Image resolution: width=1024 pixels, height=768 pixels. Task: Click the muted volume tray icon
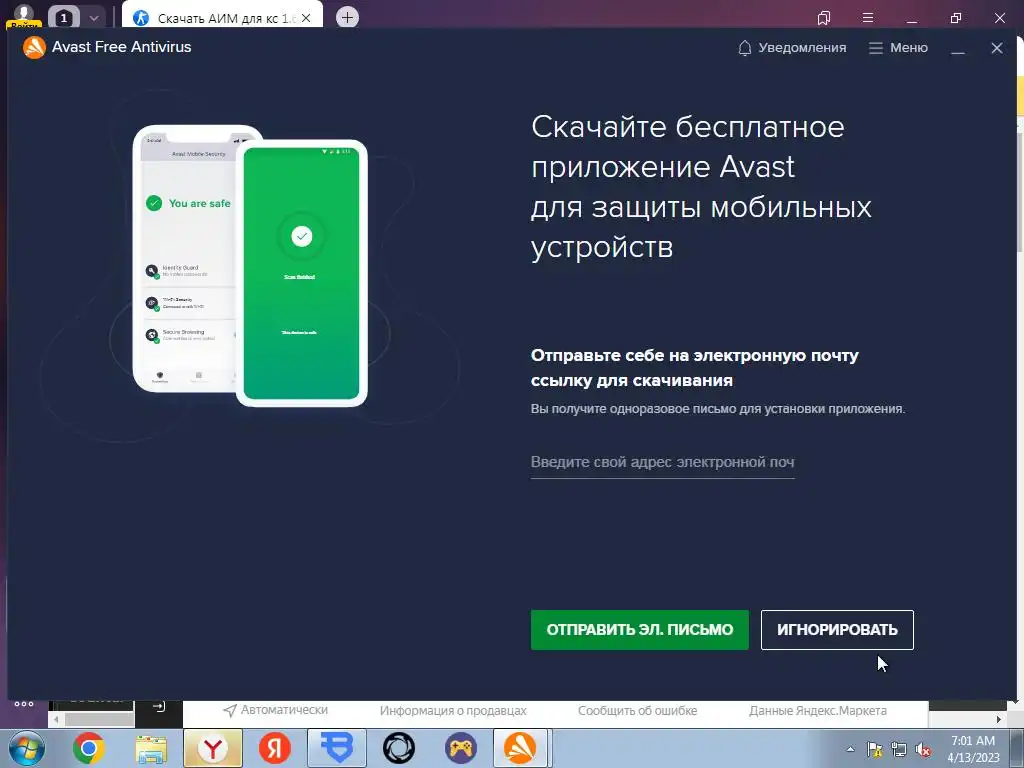pyautogui.click(x=923, y=750)
